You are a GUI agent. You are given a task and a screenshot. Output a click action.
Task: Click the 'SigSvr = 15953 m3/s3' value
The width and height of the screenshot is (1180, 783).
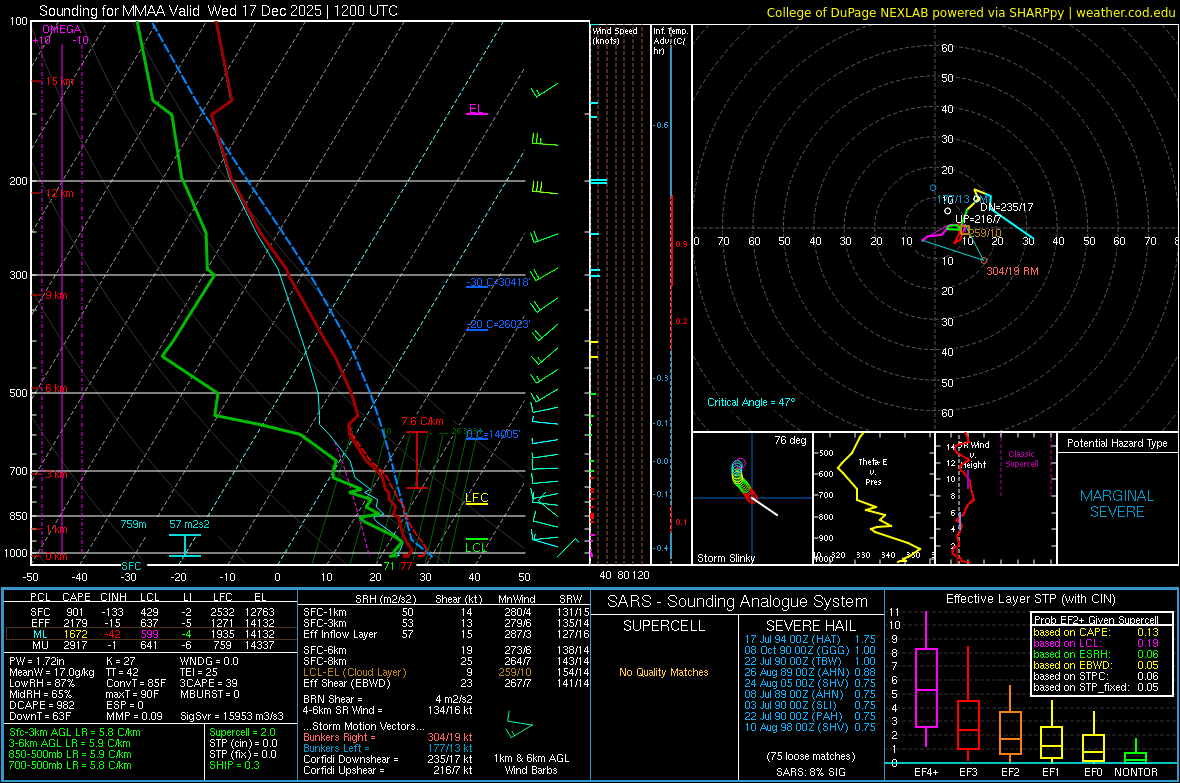click(232, 716)
